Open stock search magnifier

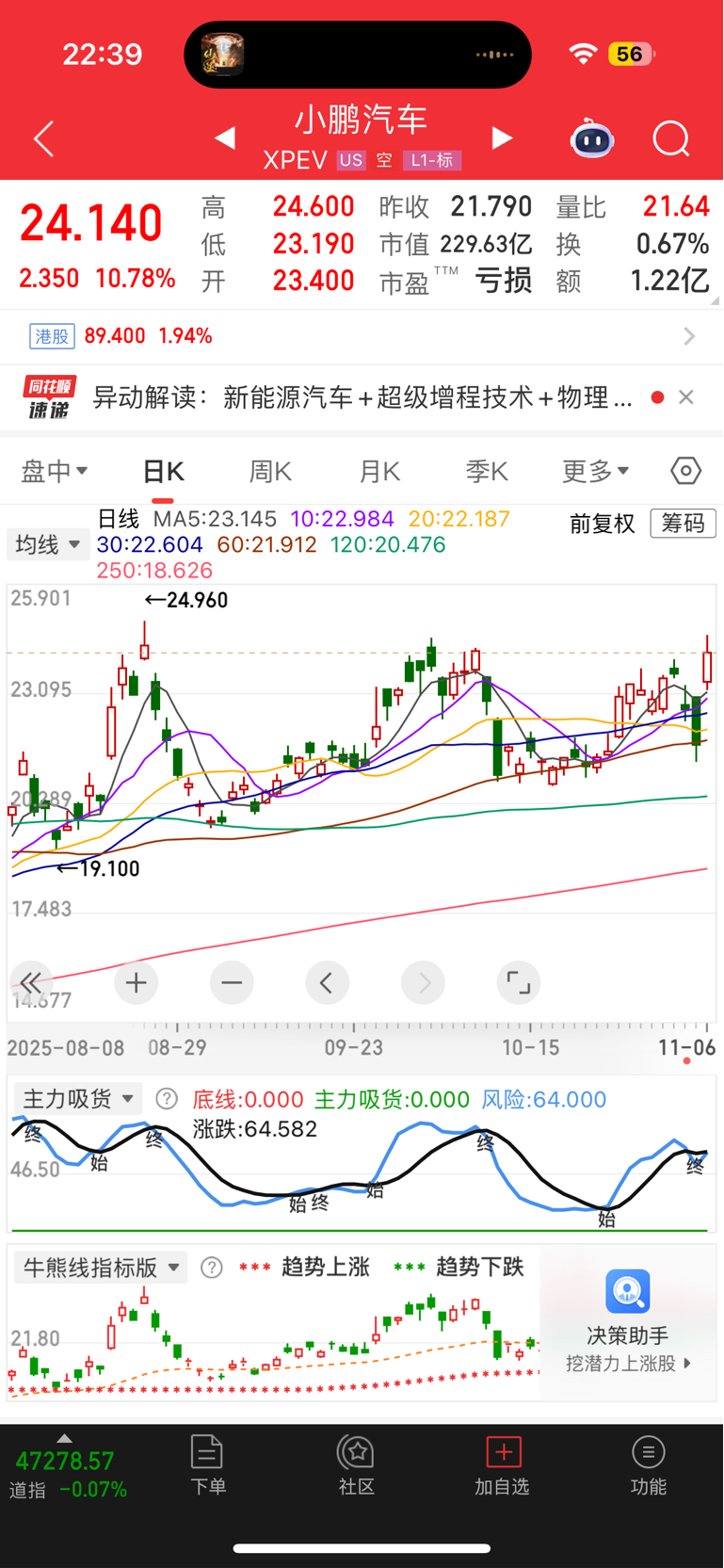[671, 139]
